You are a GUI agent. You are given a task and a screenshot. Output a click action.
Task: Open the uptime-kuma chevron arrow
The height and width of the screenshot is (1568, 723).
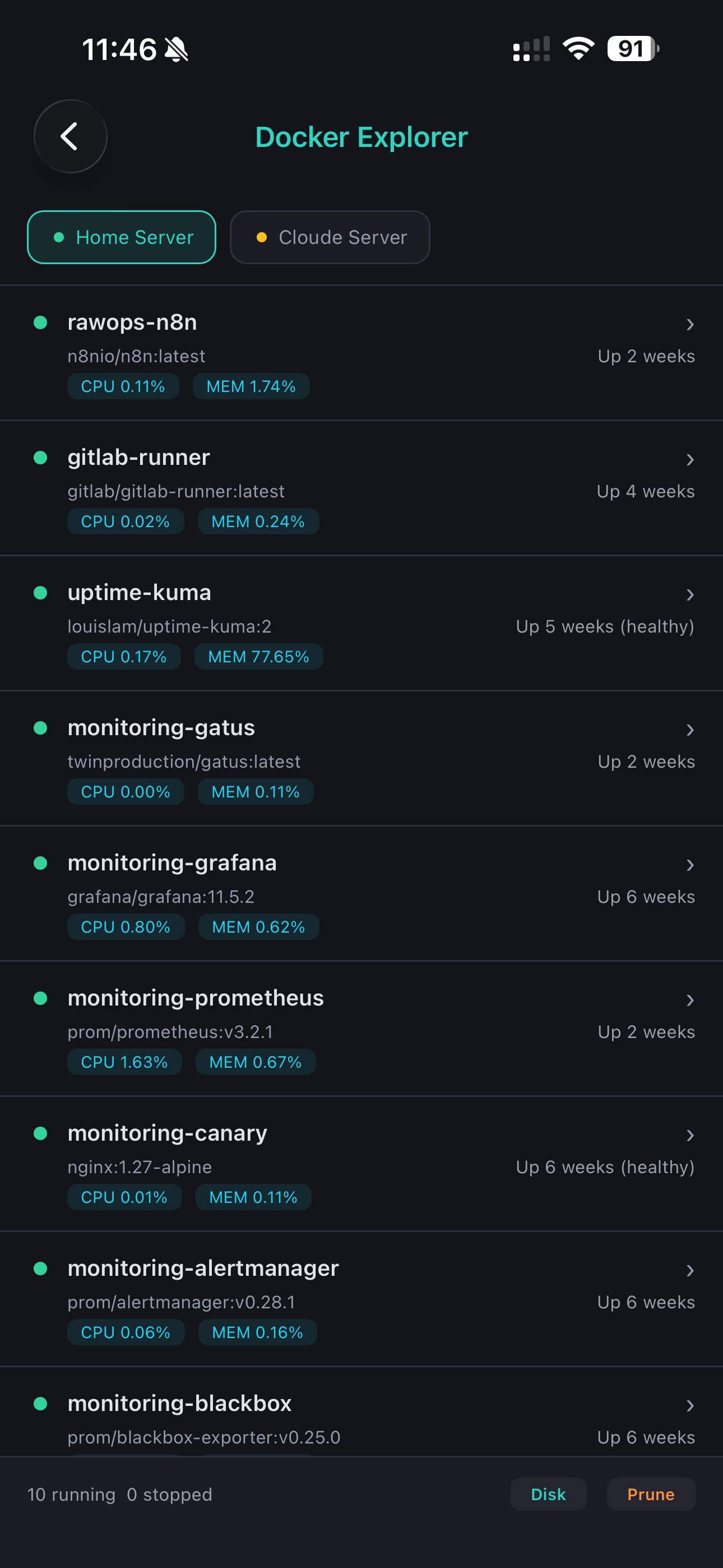pos(689,594)
